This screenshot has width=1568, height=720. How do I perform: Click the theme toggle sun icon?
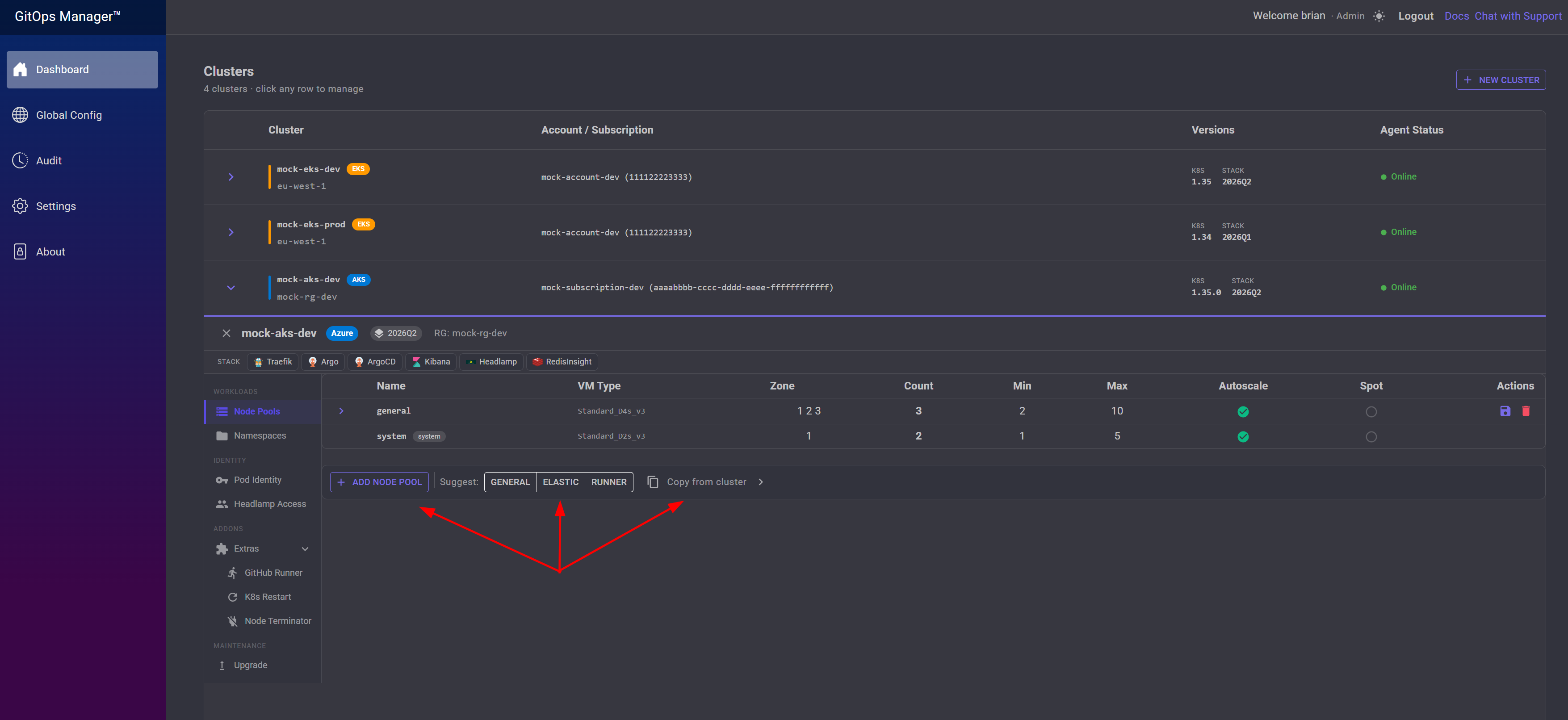(1379, 17)
